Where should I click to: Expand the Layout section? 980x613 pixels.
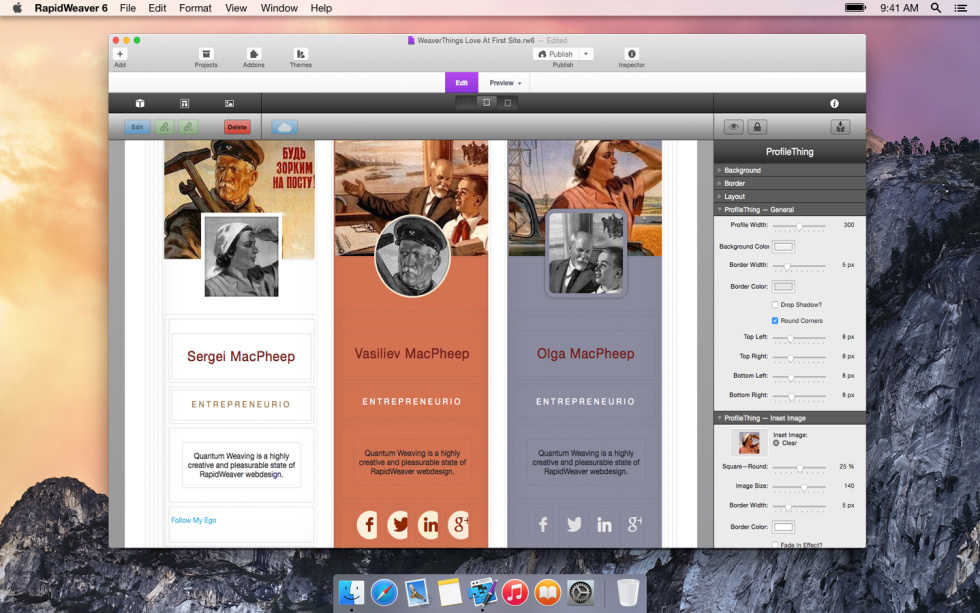click(790, 196)
